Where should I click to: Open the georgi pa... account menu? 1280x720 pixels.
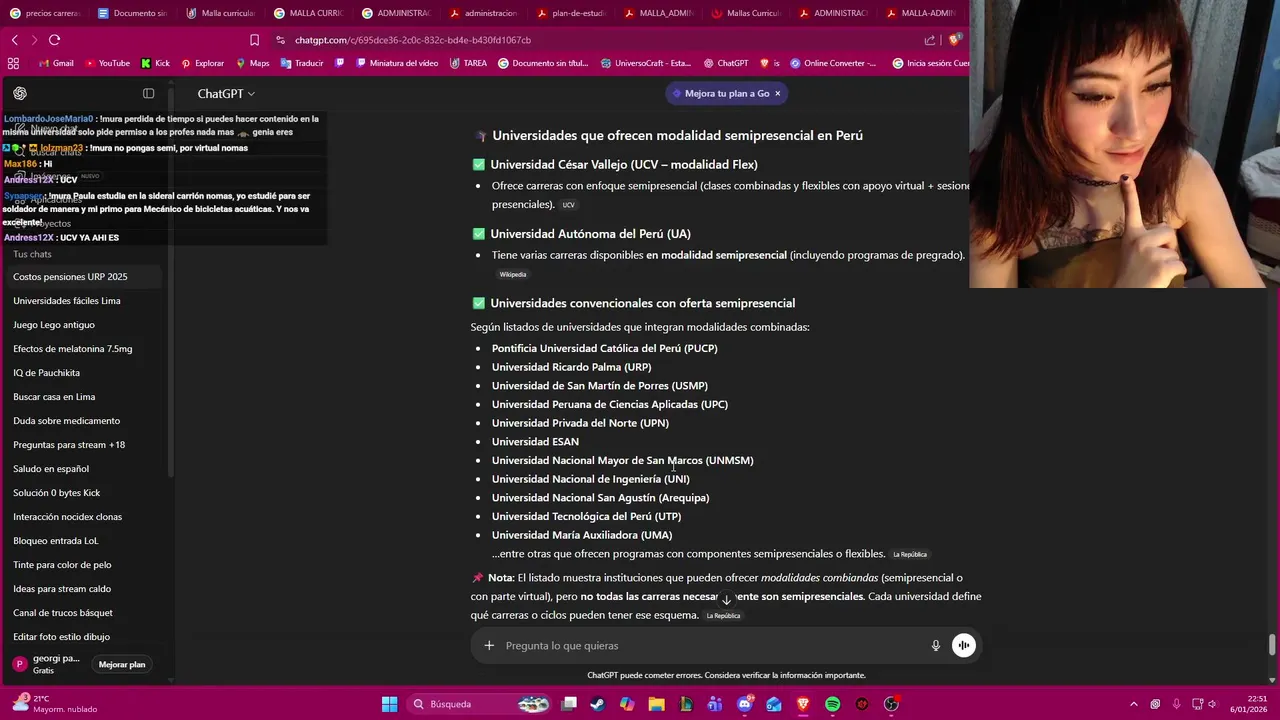pyautogui.click(x=48, y=664)
